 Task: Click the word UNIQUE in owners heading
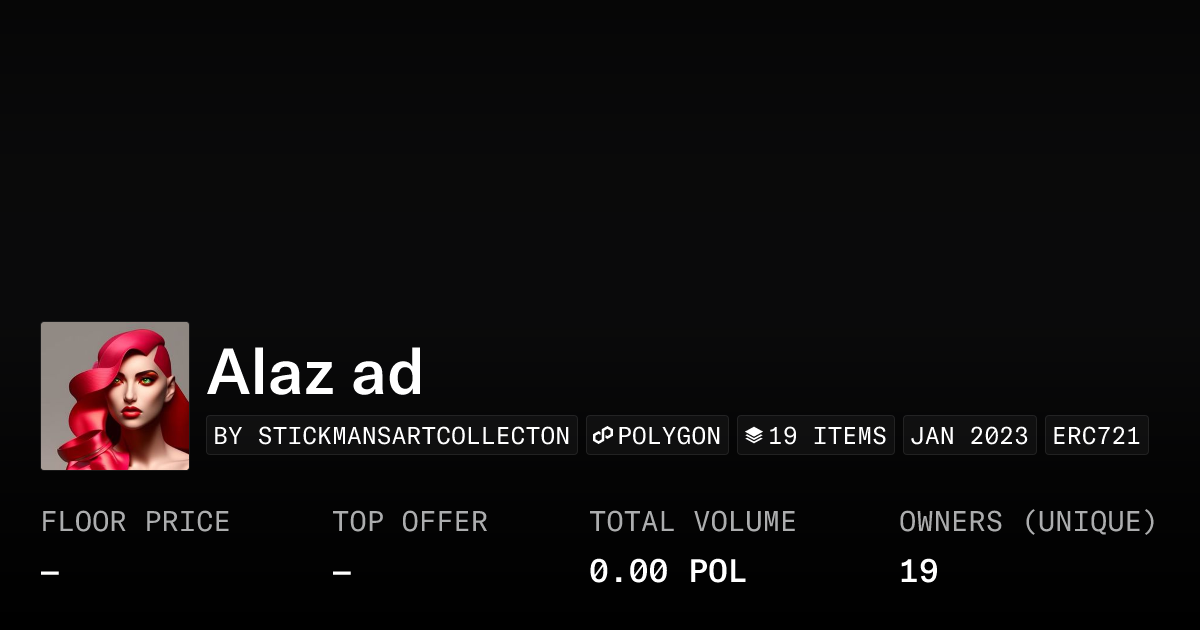click(1089, 522)
